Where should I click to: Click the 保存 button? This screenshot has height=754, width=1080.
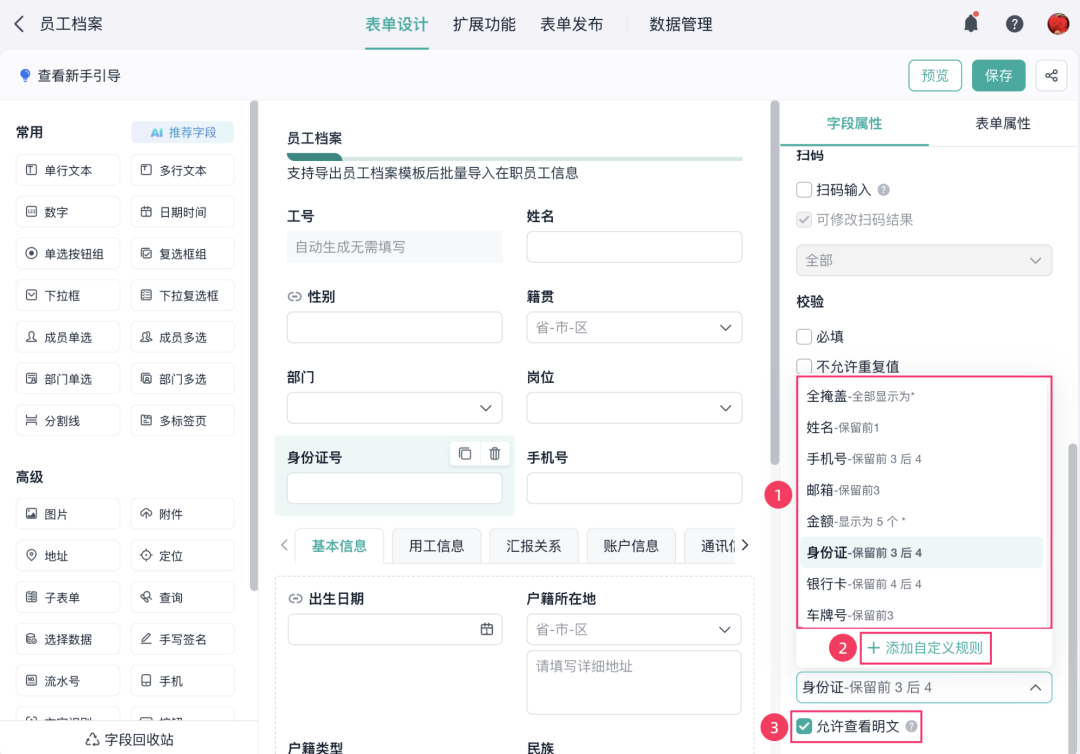click(998, 76)
